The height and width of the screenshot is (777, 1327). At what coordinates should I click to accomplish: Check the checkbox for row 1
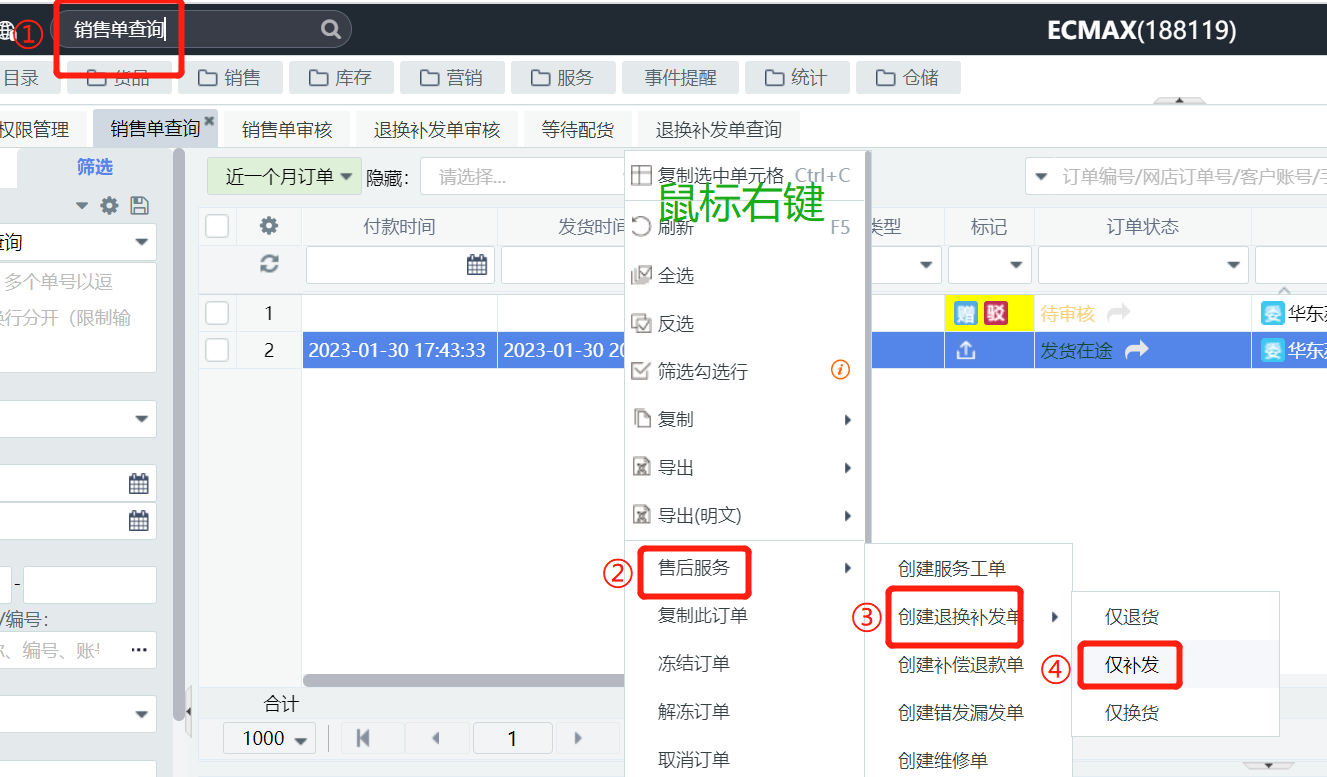click(x=217, y=313)
